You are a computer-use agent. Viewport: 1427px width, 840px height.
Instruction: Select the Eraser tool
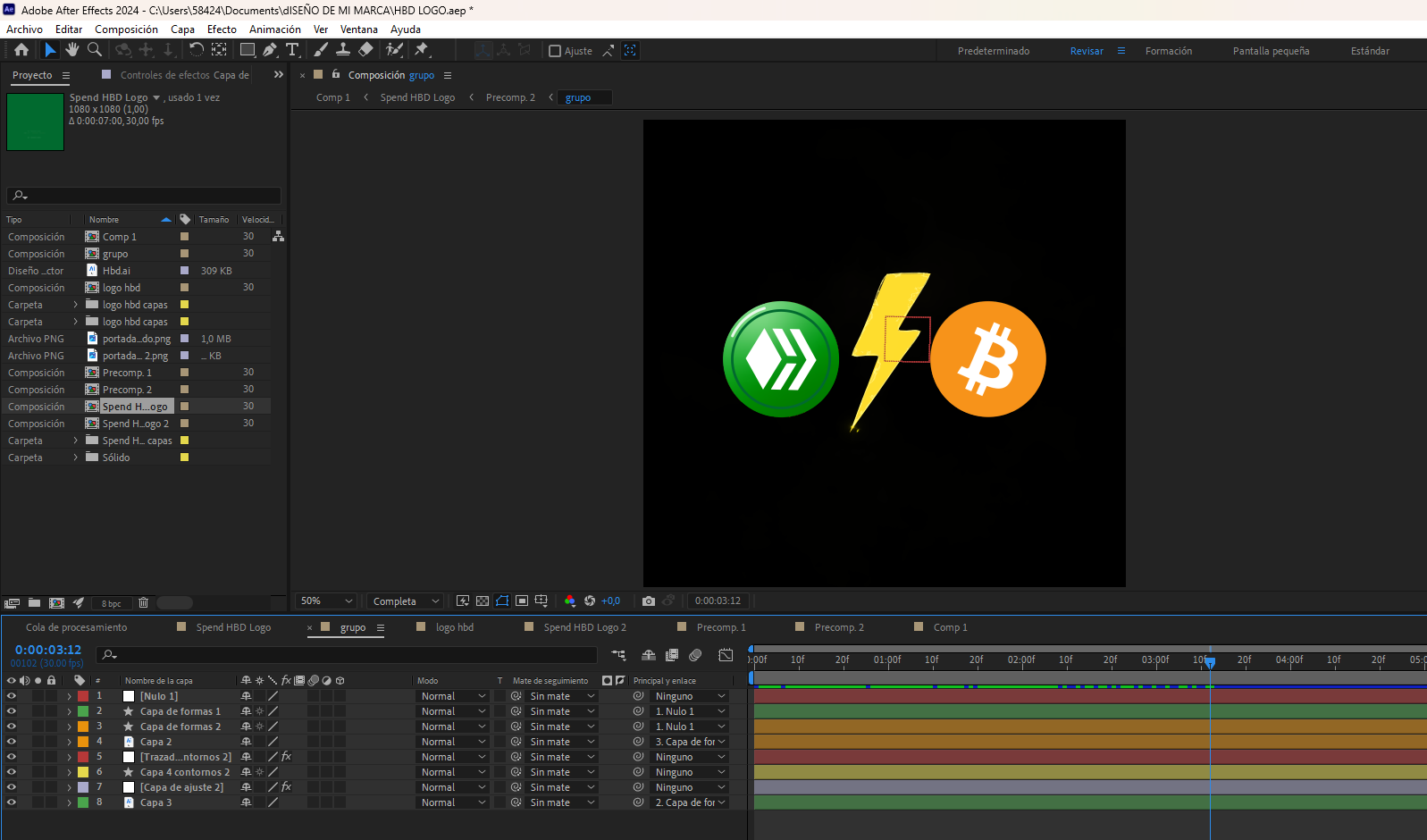point(365,50)
